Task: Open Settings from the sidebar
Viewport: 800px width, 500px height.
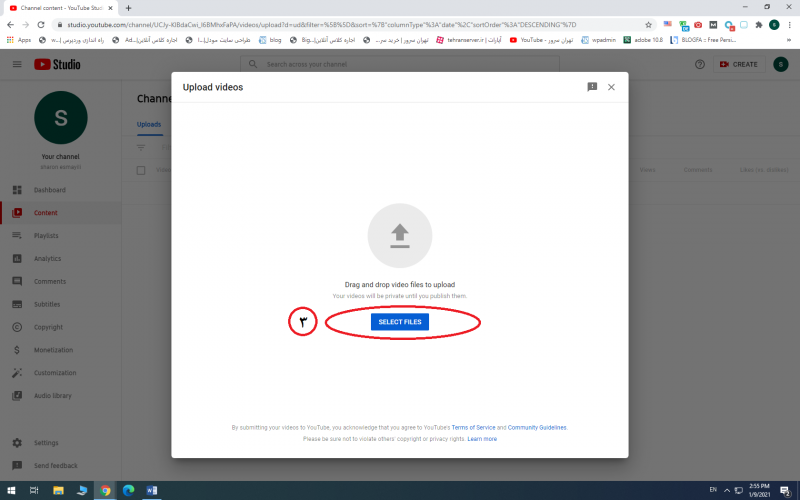Action: (x=46, y=443)
